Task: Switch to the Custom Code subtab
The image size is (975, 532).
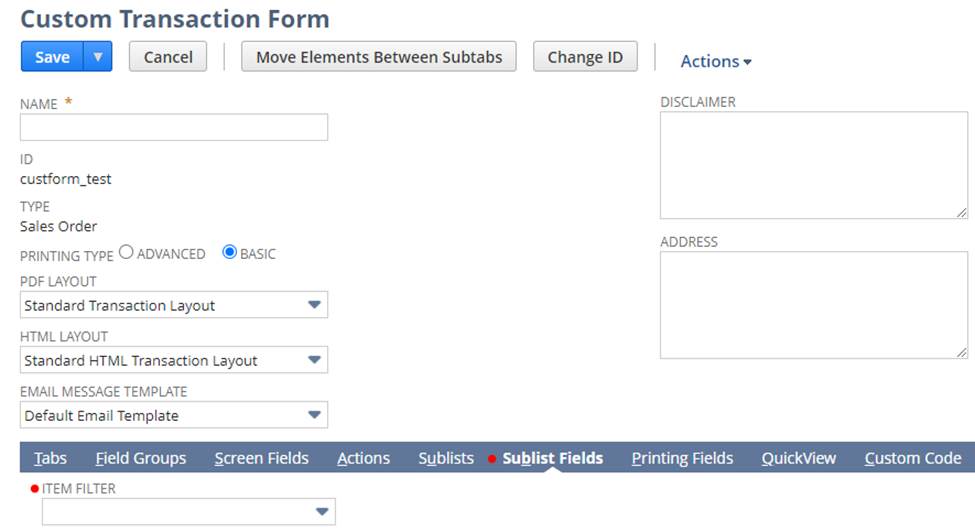Action: coord(912,458)
